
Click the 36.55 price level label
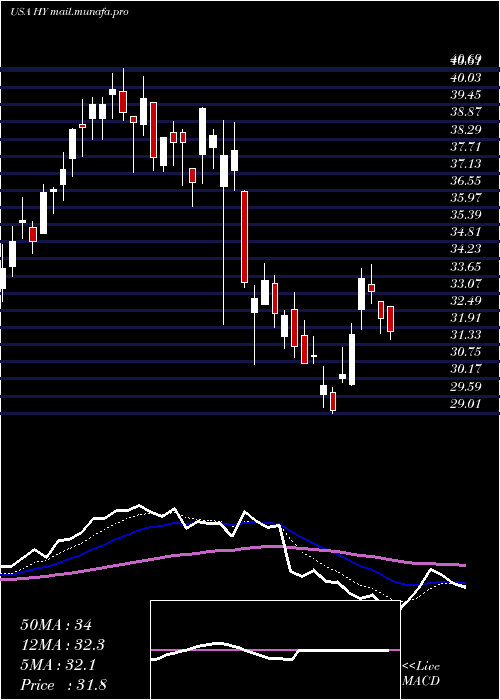click(x=466, y=181)
